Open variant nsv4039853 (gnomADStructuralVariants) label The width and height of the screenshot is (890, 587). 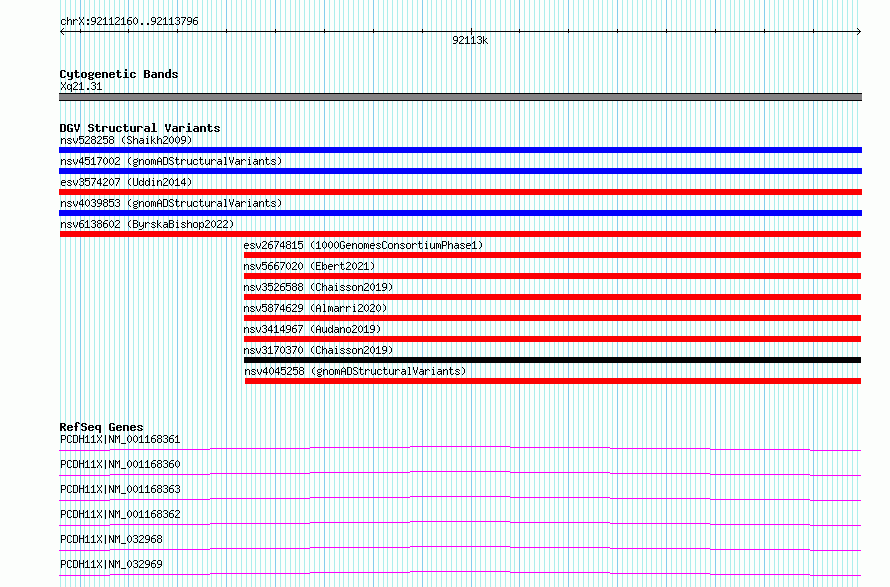pos(171,203)
